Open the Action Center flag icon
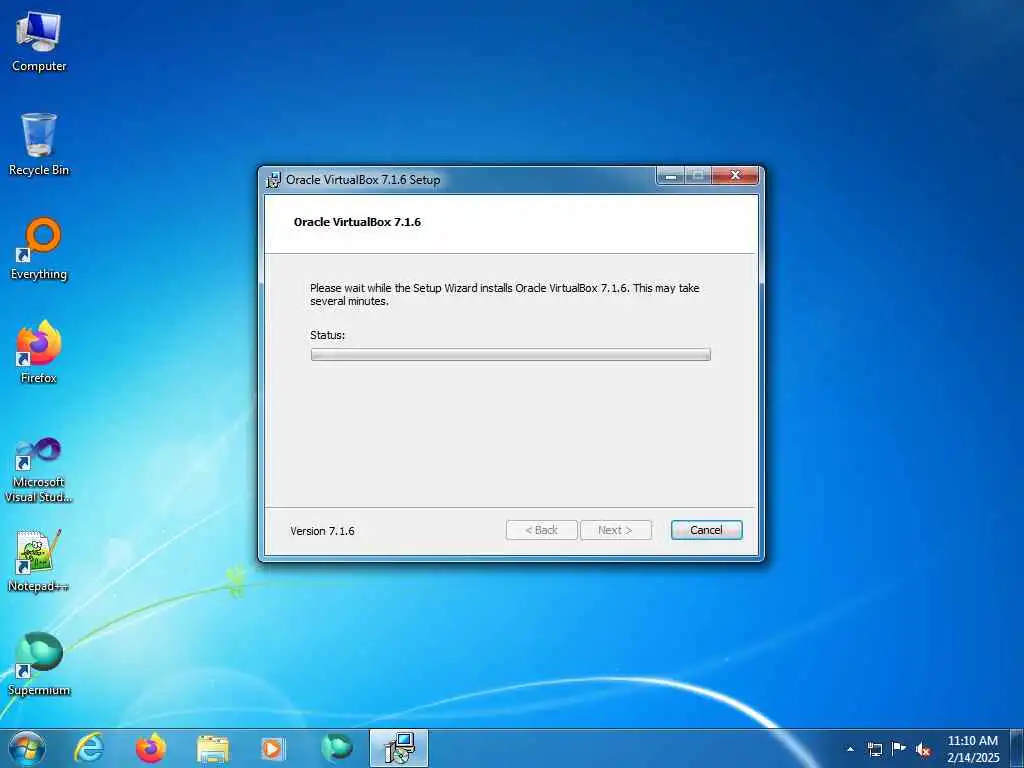 (899, 748)
